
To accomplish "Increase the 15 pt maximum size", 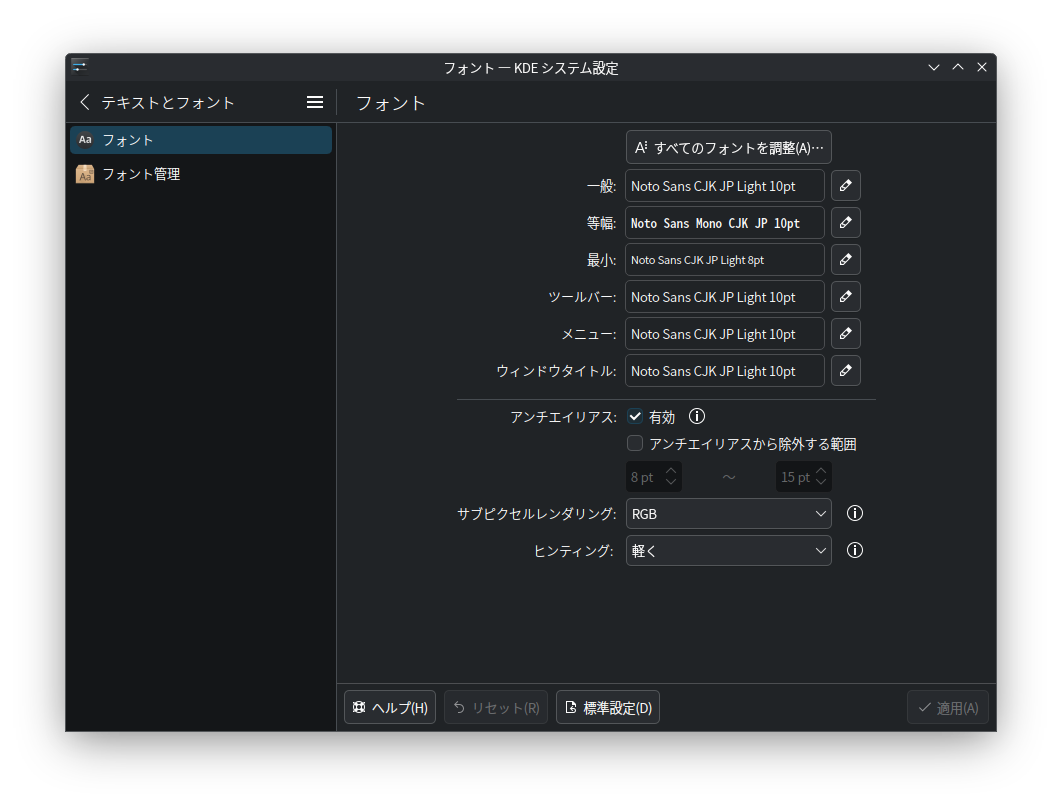I will coord(822,470).
